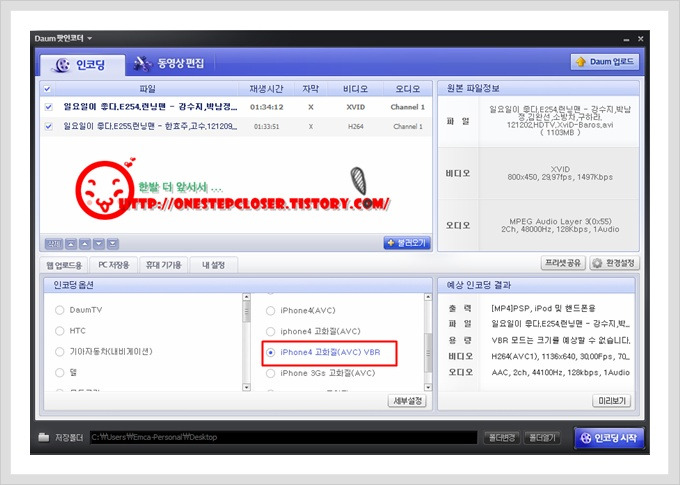Move selected file up one row

85,244
